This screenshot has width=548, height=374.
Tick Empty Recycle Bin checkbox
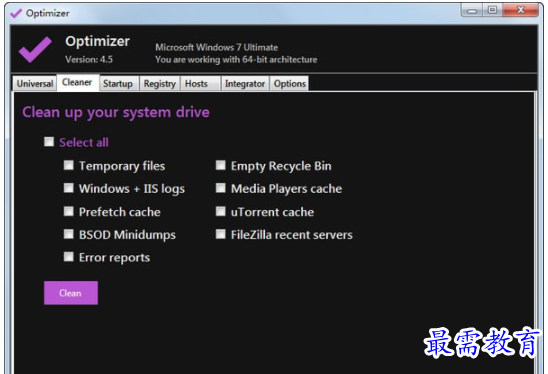click(x=221, y=165)
